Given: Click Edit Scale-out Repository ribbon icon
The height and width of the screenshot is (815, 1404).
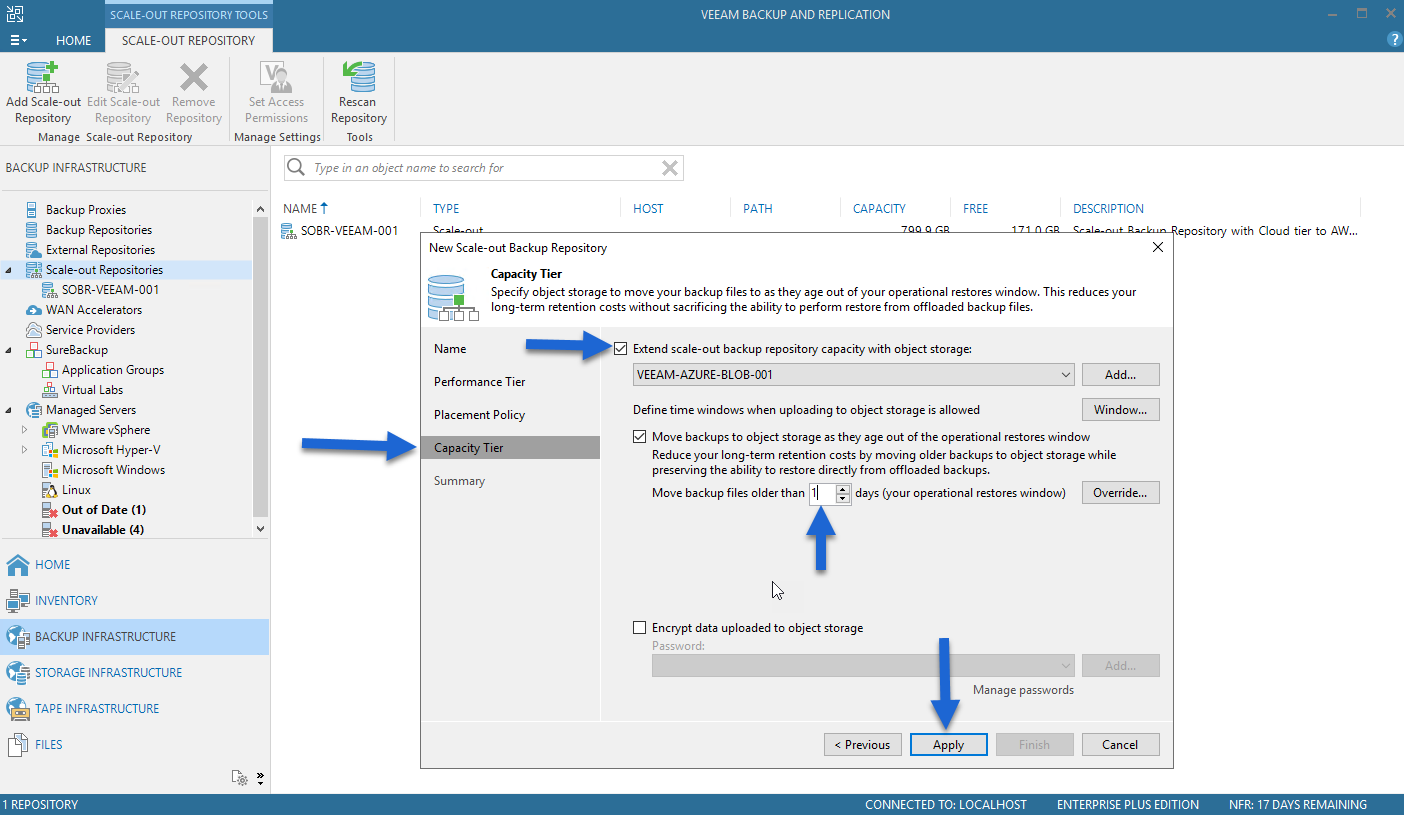Looking at the screenshot, I should 123,77.
